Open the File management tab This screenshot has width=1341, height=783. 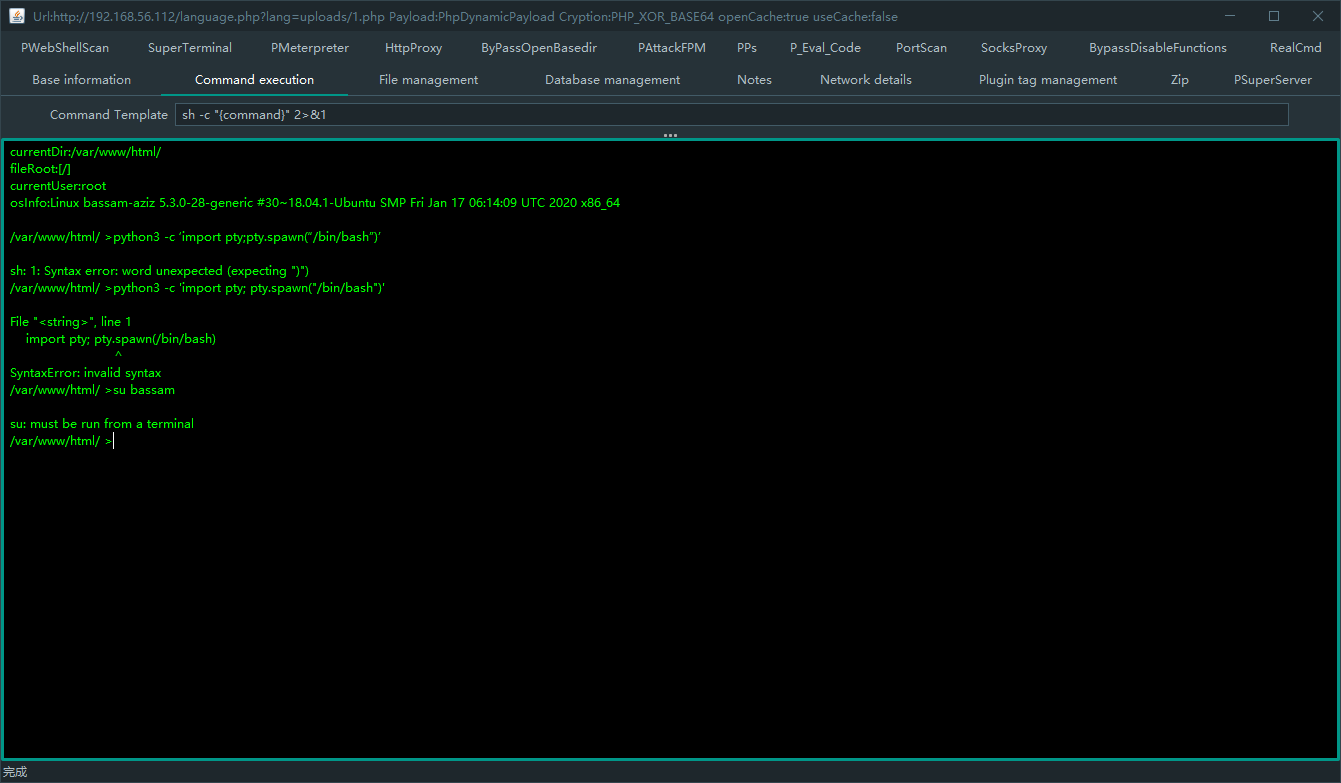click(x=428, y=79)
